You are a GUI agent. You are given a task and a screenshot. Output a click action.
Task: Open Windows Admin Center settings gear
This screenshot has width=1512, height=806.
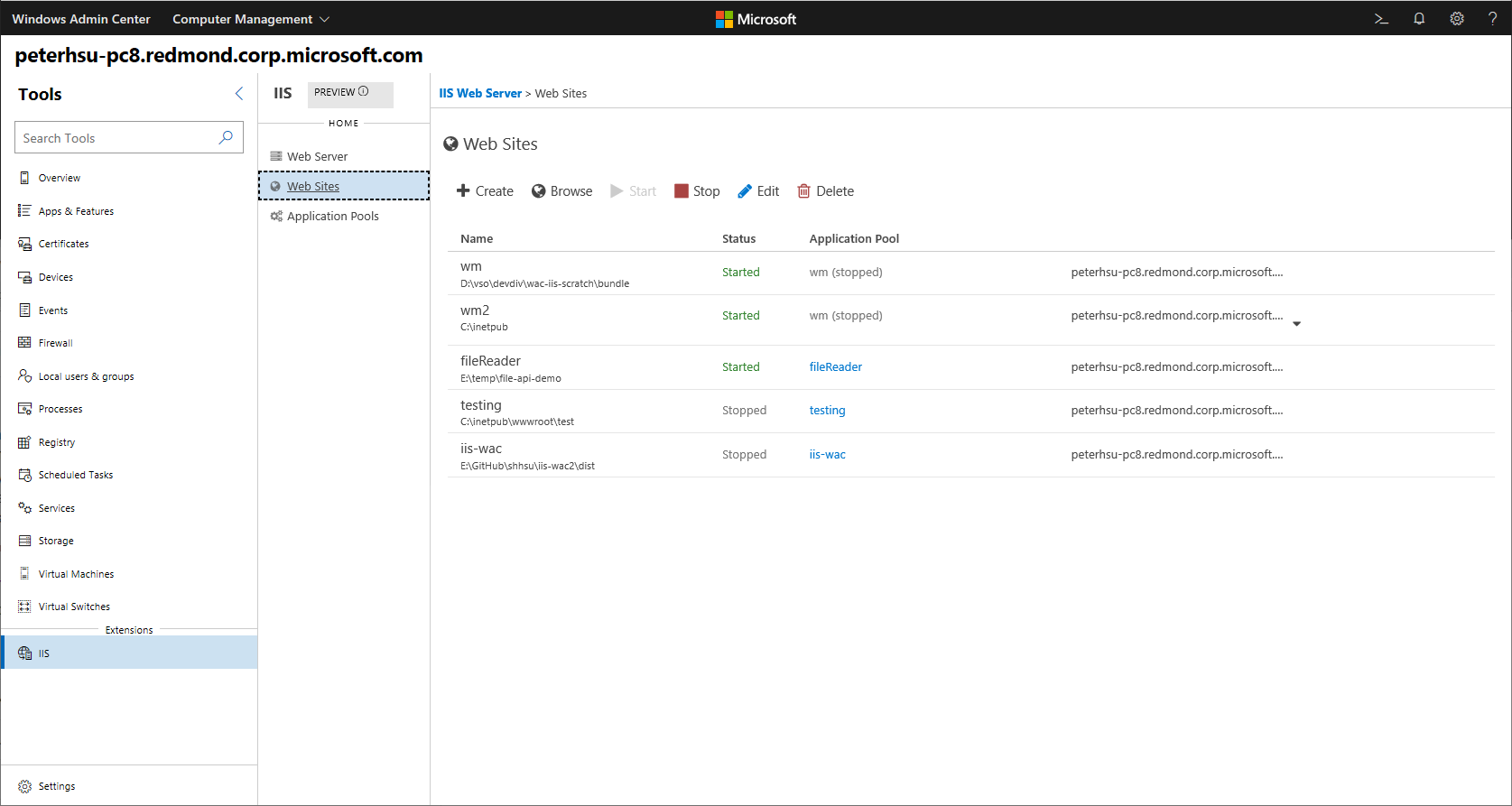1457,18
